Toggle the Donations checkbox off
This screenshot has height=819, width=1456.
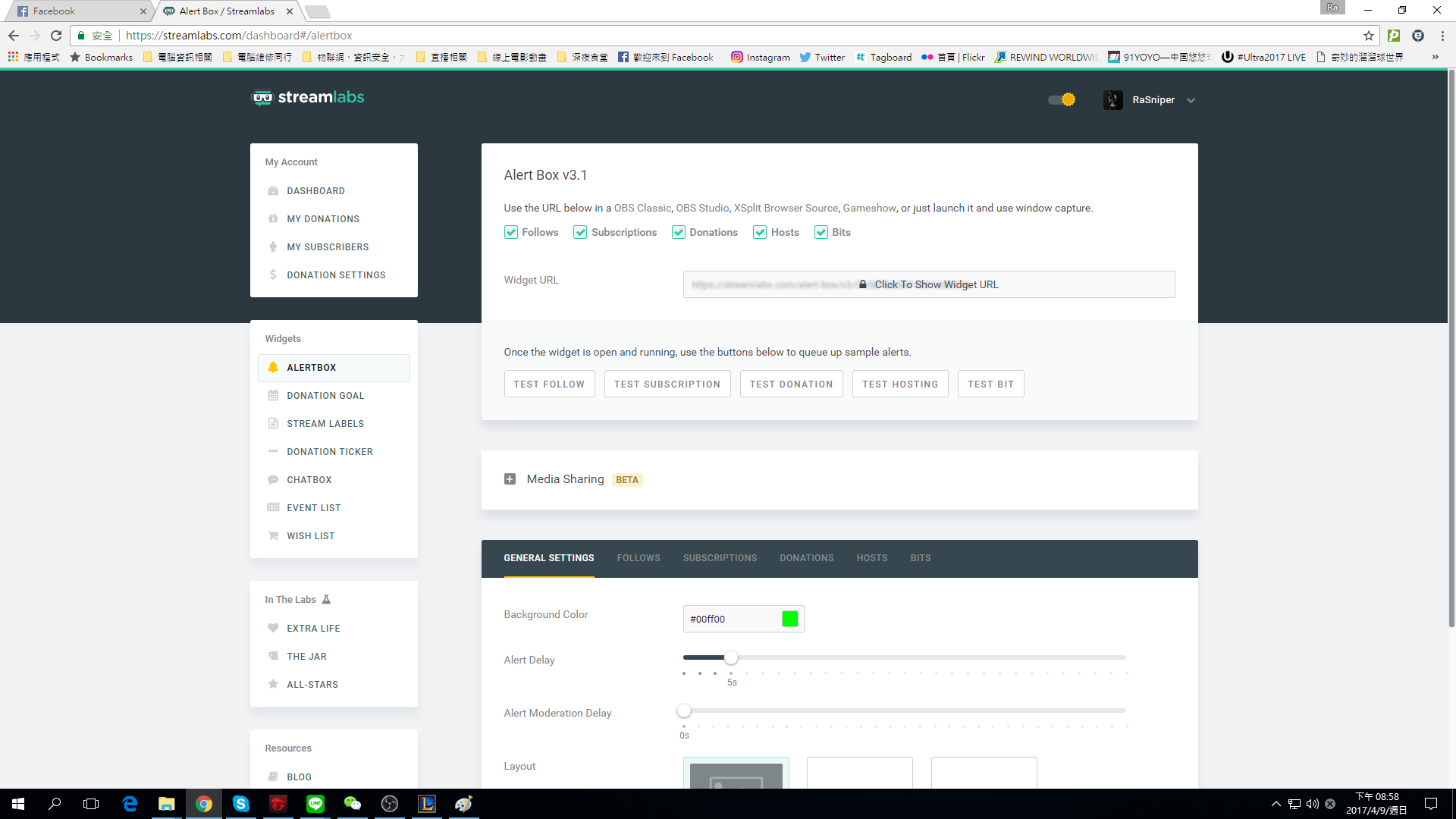point(678,232)
